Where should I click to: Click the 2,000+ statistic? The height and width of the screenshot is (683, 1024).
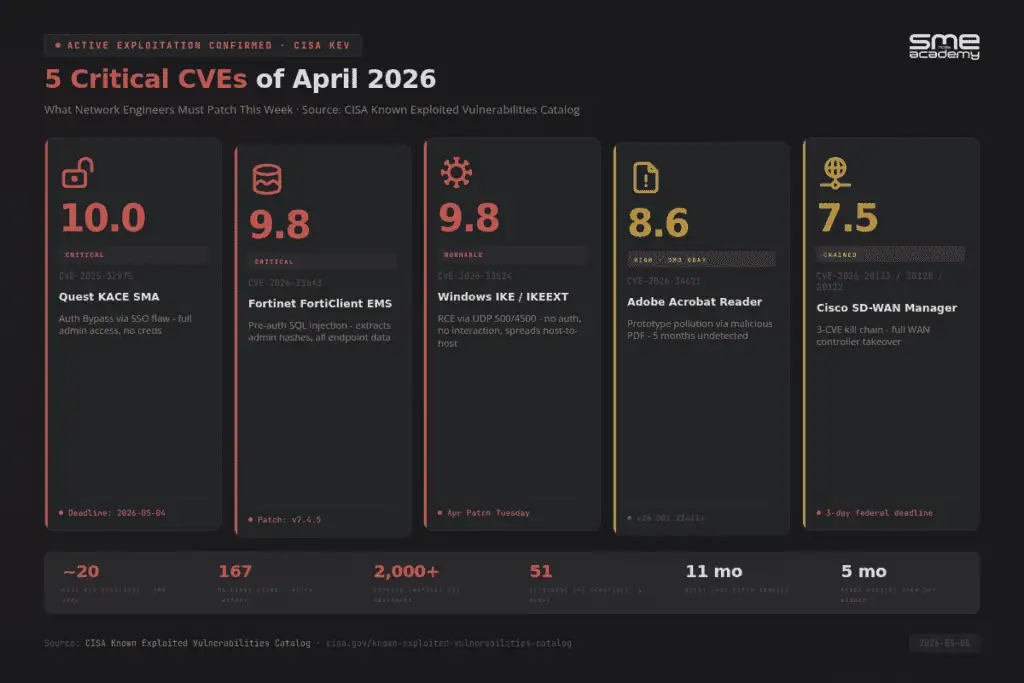[x=406, y=571]
